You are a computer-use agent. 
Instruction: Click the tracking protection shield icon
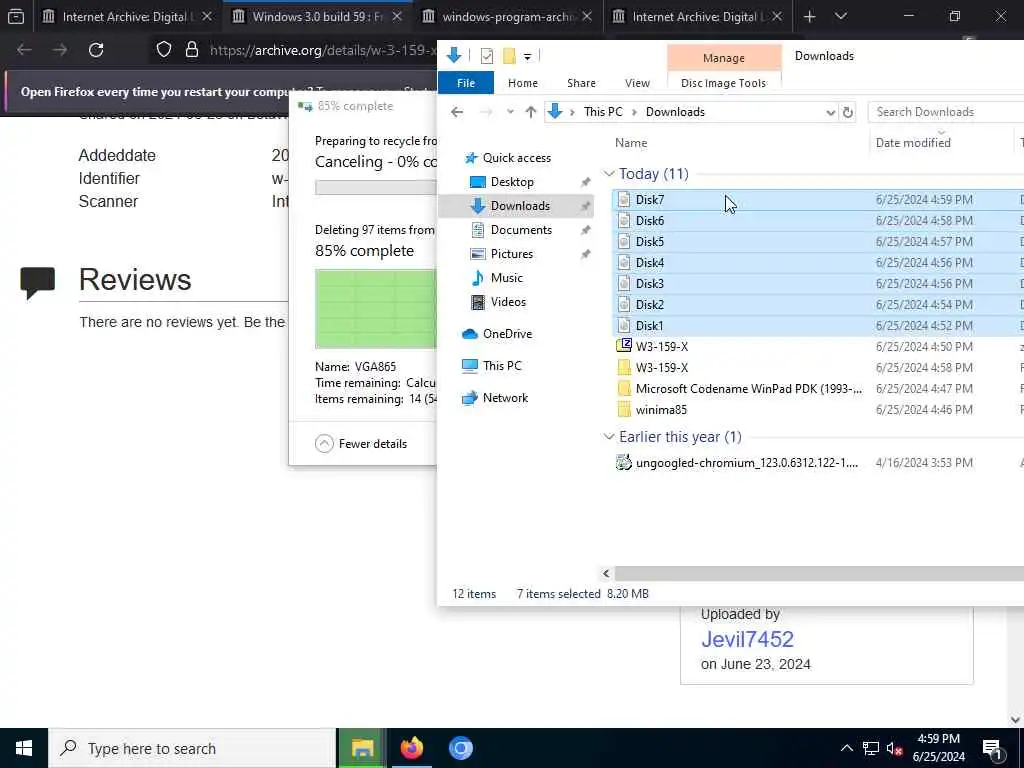(x=164, y=50)
